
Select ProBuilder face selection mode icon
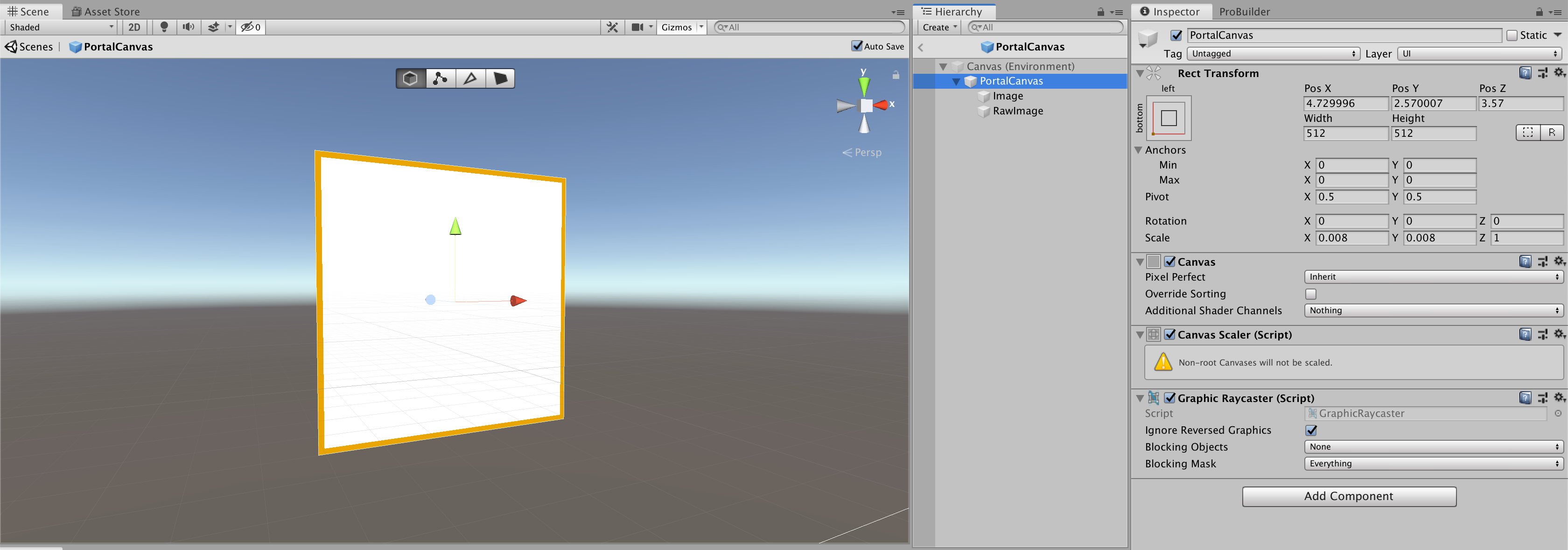tap(500, 78)
